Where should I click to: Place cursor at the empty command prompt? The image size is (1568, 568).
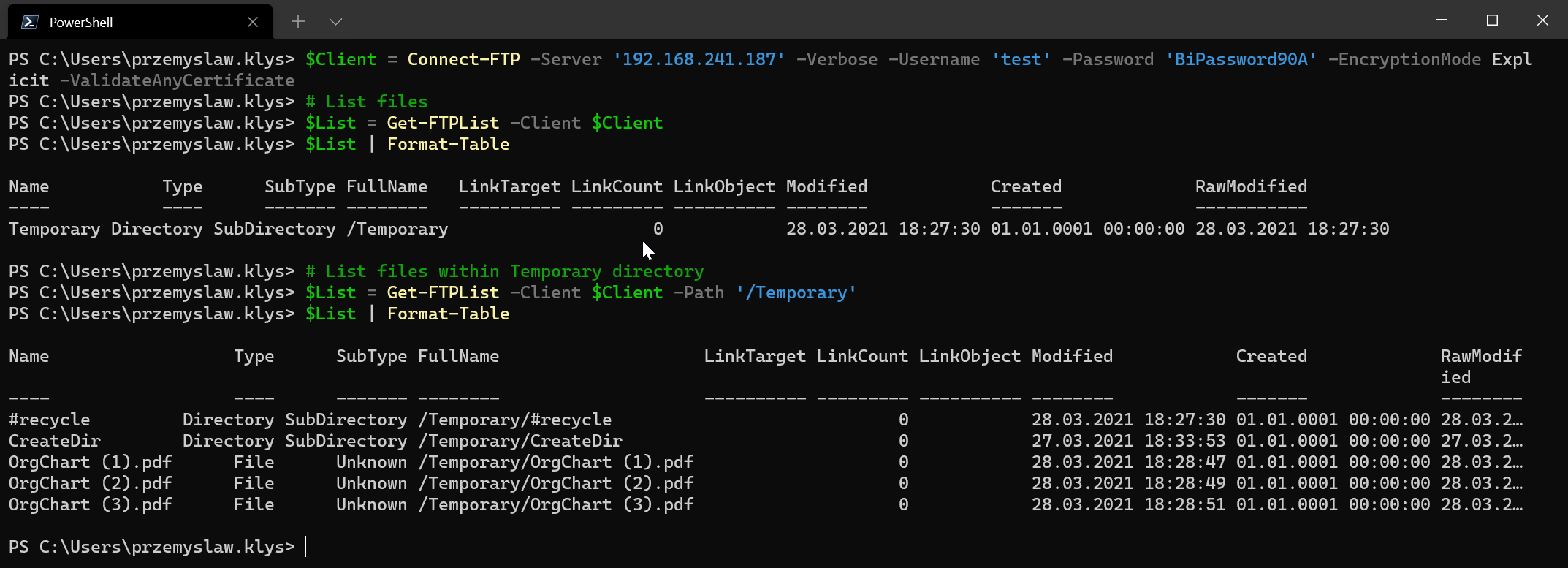[307, 546]
